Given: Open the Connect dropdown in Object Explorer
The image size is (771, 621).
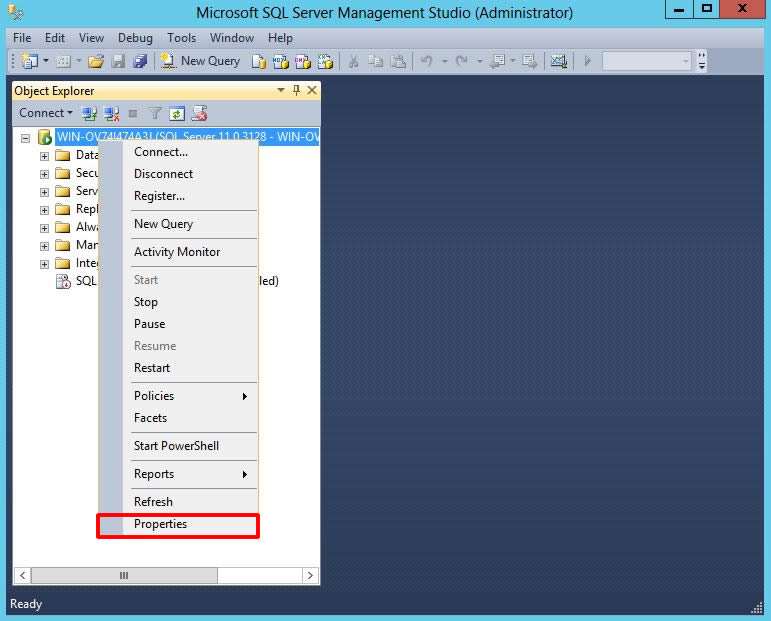Looking at the screenshot, I should point(46,113).
